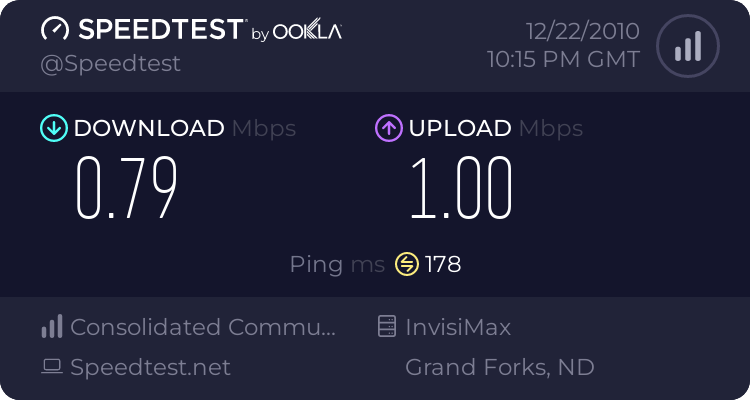
Task: Click the Speedtest gauge logo icon
Action: pyautogui.click(x=54, y=30)
